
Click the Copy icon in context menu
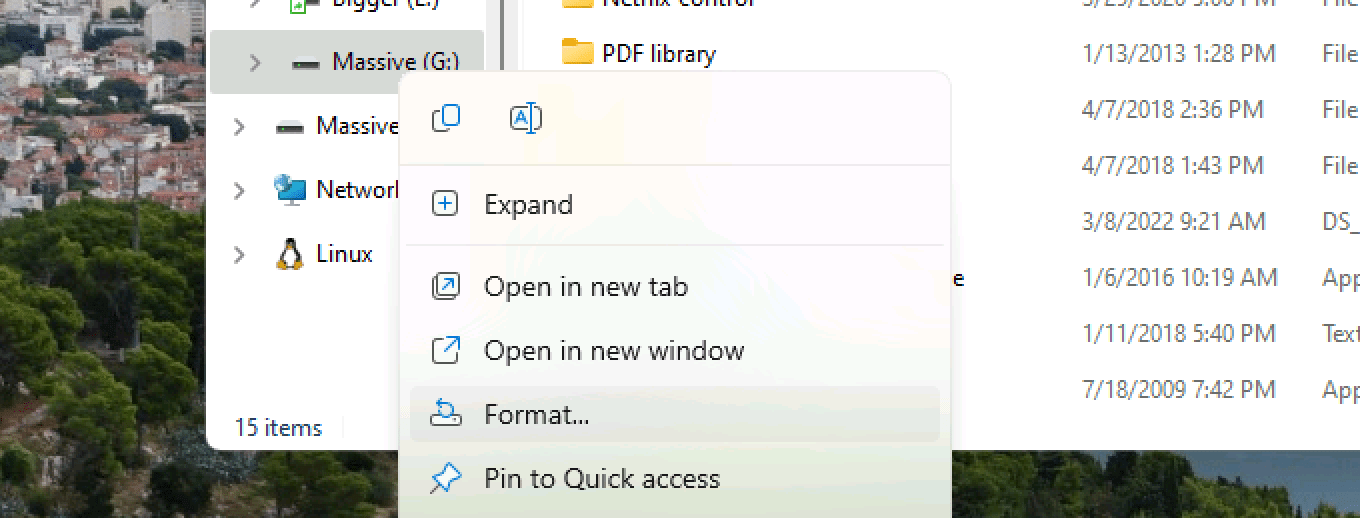(446, 119)
